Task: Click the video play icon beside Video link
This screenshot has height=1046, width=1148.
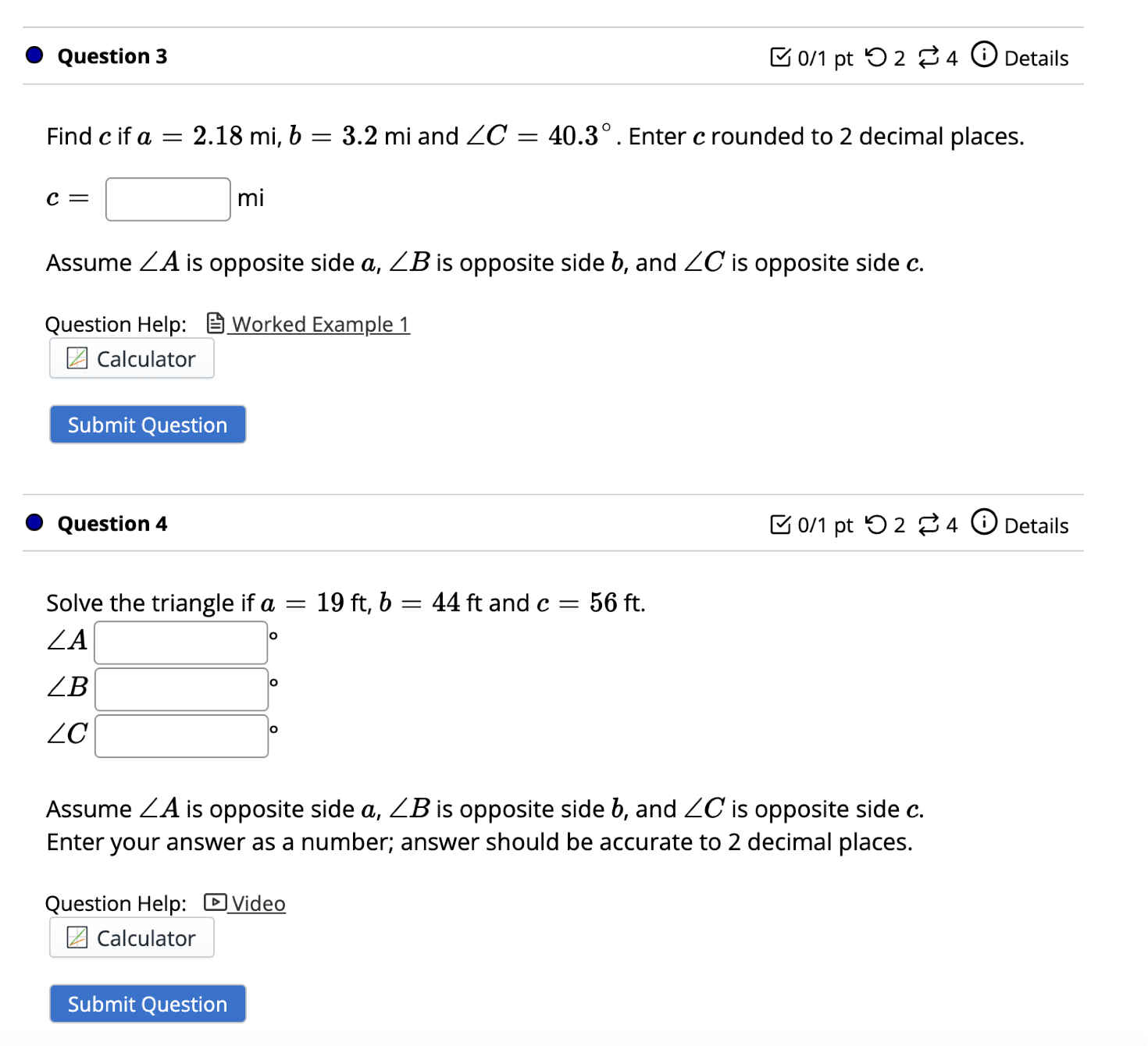Action: click(214, 902)
